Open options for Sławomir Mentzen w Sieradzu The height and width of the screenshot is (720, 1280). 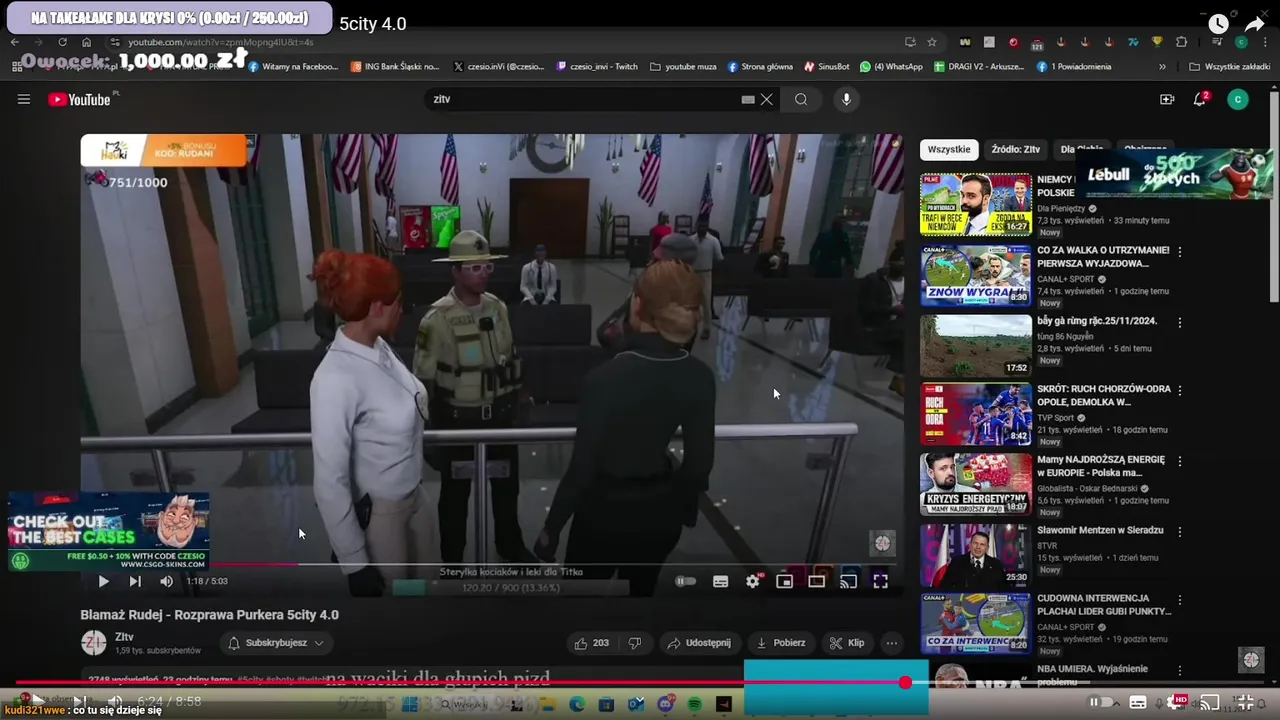click(1180, 531)
